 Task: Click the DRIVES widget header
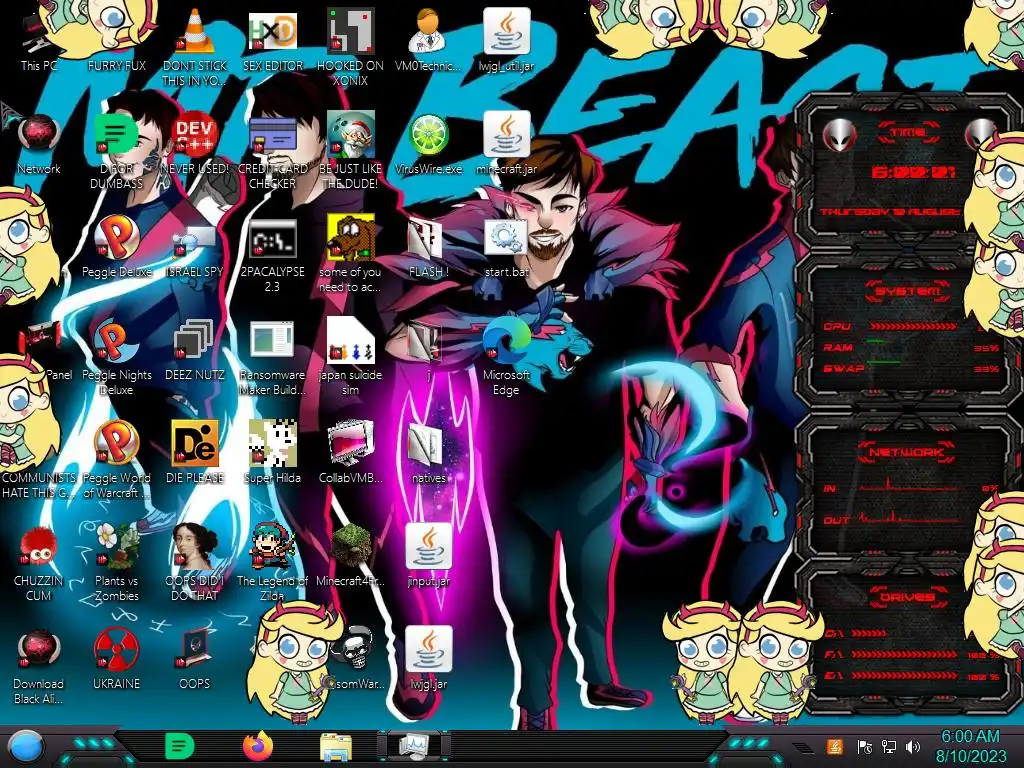click(x=908, y=597)
